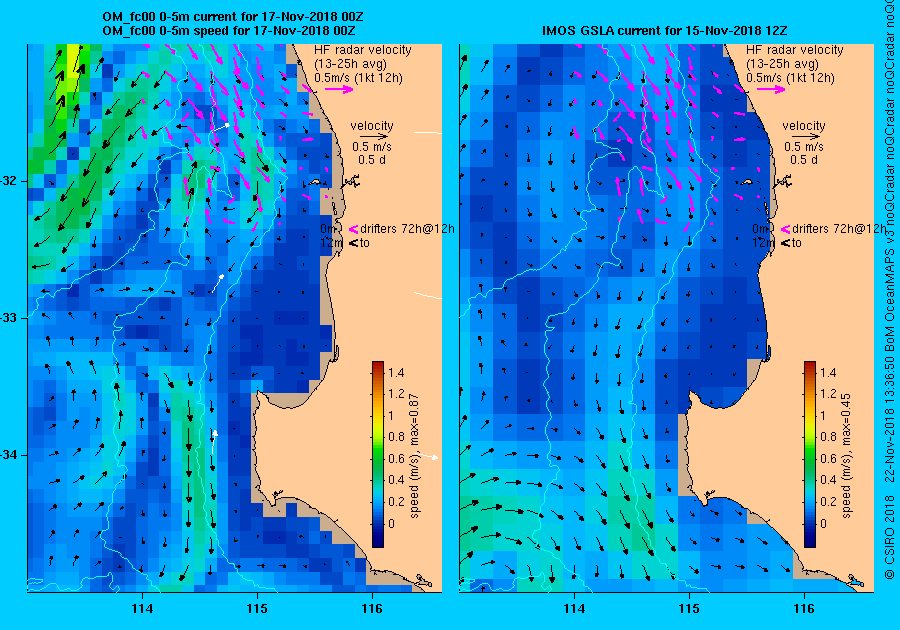This screenshot has width=900, height=630.
Task: Click 'drifters 72h@12h' label in the GSLA map
Action: [x=839, y=229]
